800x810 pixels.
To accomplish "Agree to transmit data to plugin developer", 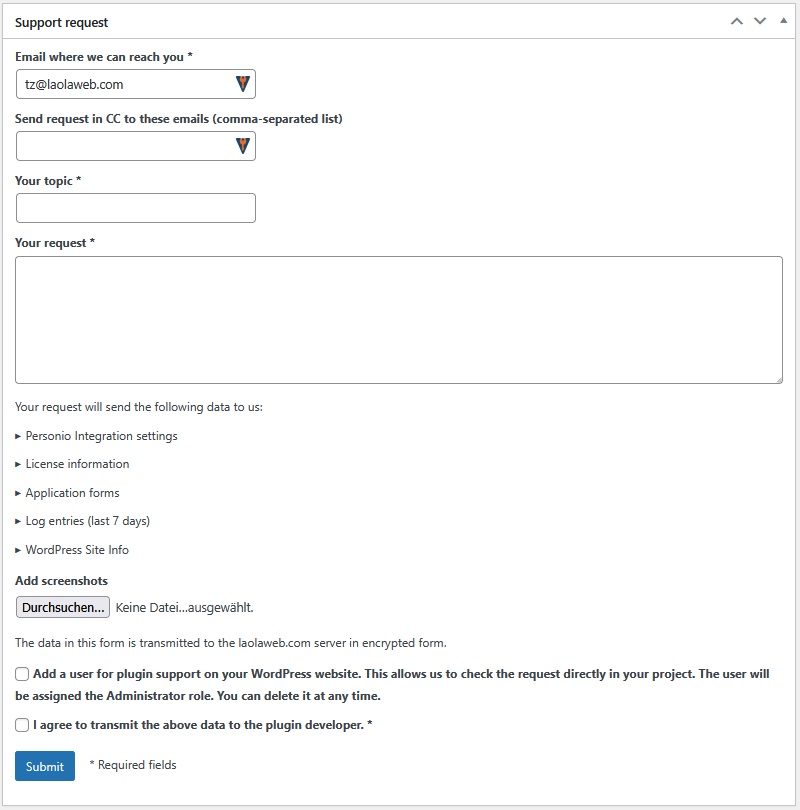I will [x=22, y=725].
